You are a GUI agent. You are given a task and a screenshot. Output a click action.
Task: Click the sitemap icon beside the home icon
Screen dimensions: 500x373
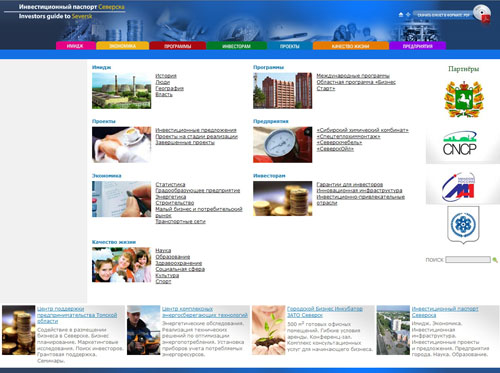pos(408,15)
